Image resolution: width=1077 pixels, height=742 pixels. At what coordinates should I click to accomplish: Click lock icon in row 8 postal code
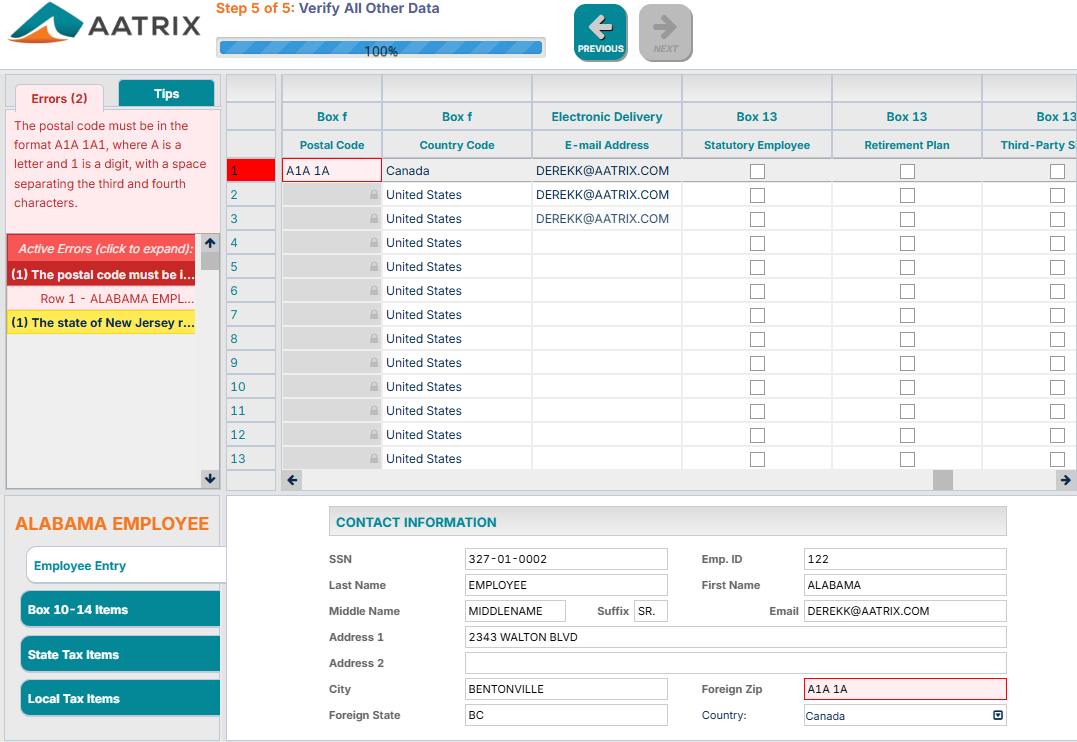pyautogui.click(x=374, y=339)
